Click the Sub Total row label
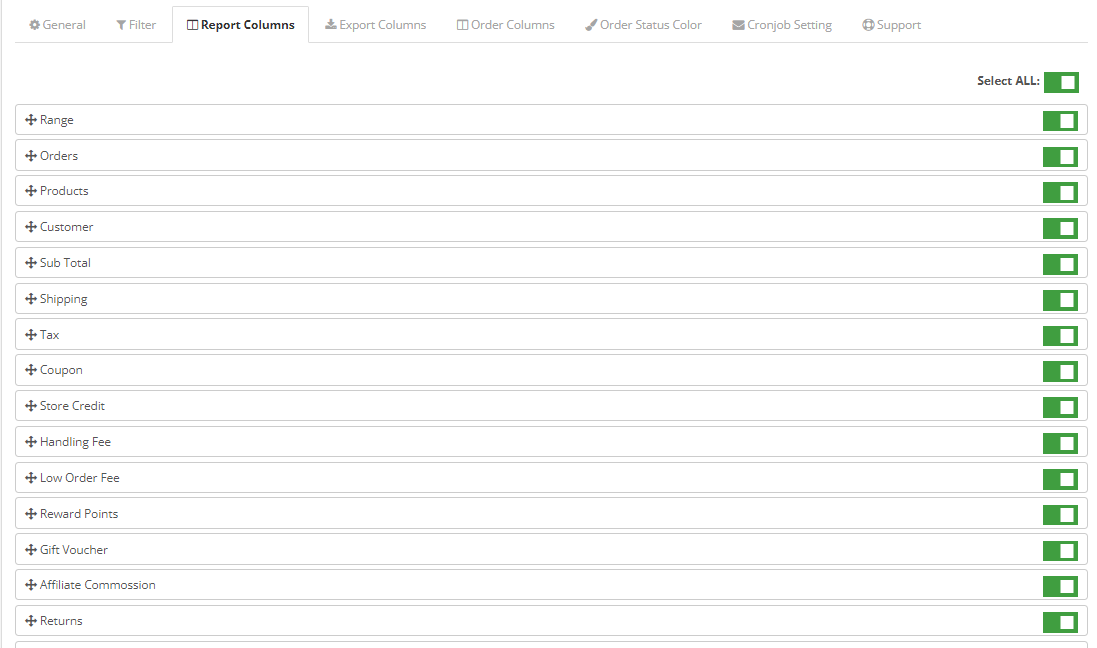 pyautogui.click(x=65, y=262)
